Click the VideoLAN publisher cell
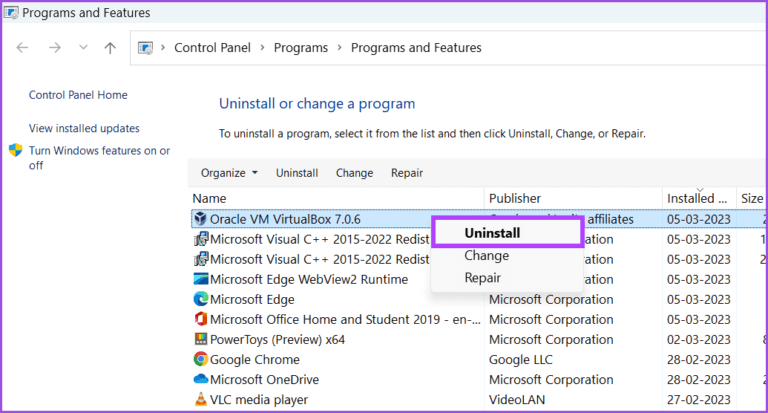This screenshot has width=768, height=413. (x=517, y=400)
